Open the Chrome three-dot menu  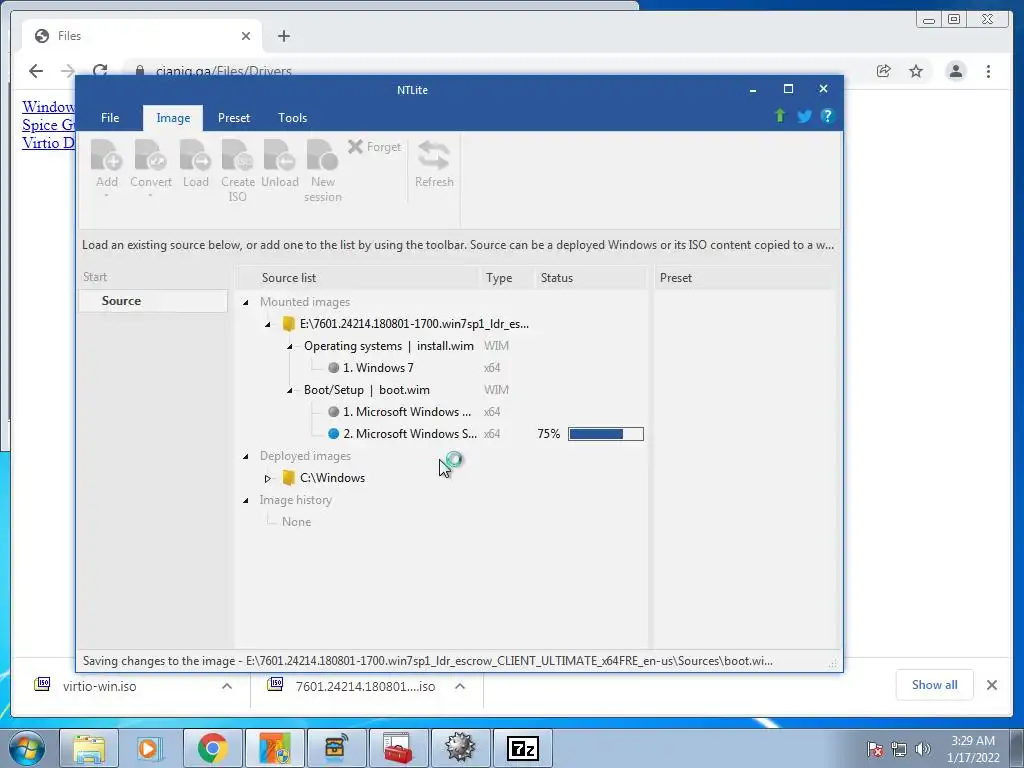click(988, 71)
